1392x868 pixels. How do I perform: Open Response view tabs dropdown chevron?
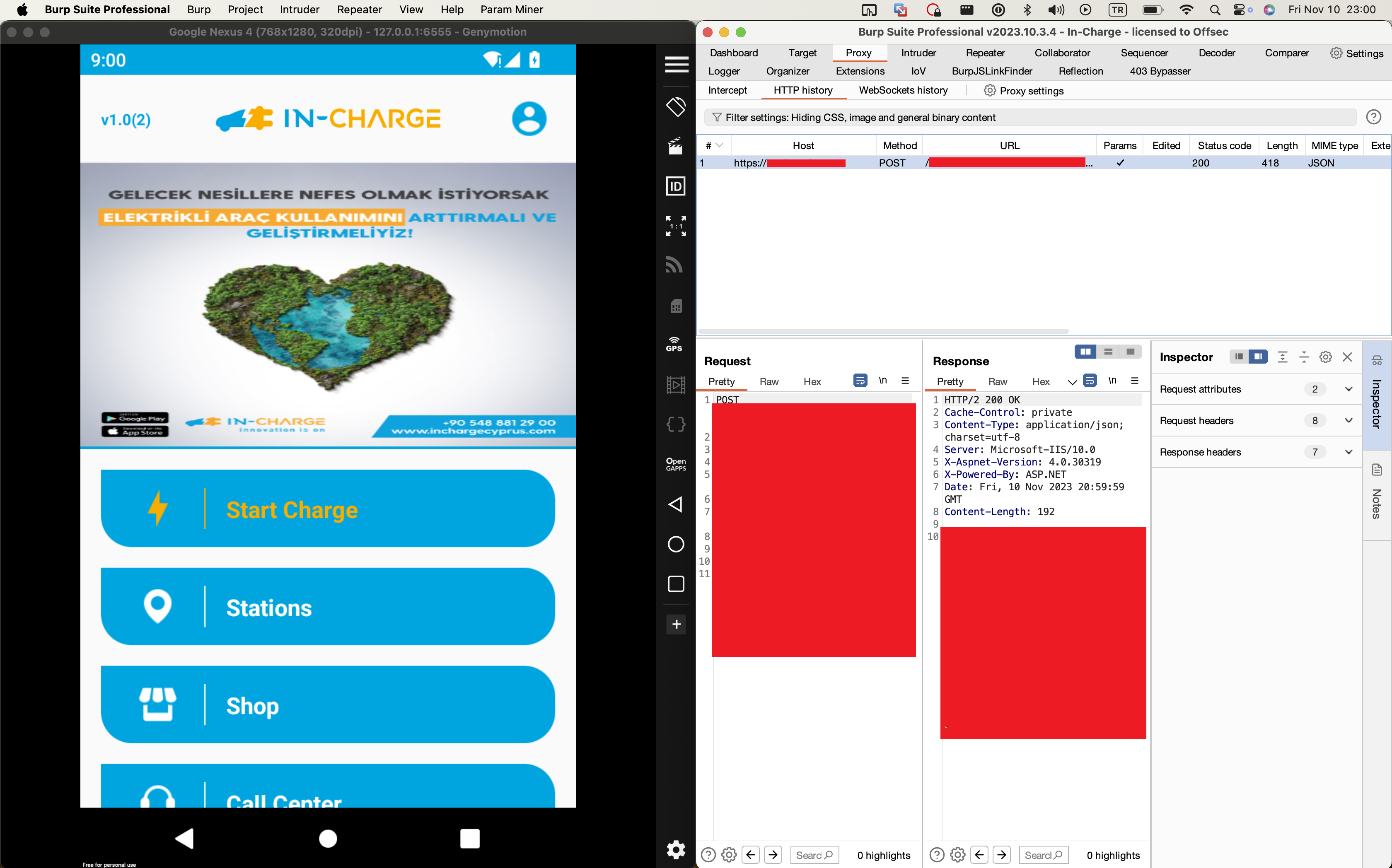click(x=1072, y=382)
